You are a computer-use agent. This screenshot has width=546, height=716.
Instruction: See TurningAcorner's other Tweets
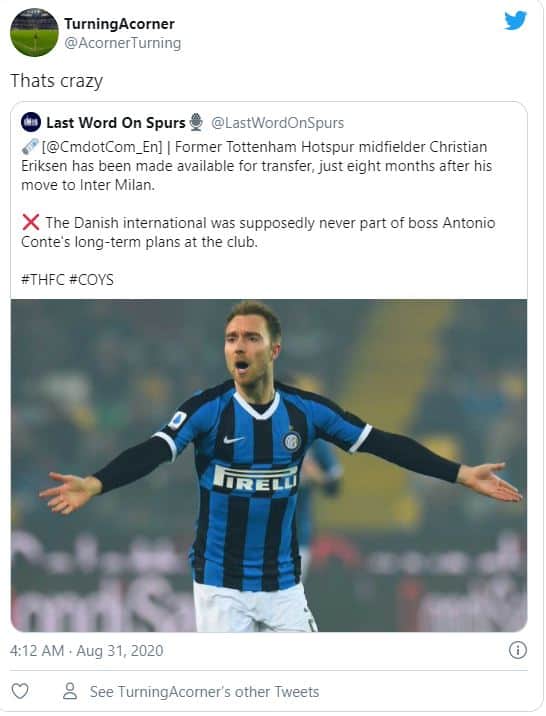click(204, 691)
